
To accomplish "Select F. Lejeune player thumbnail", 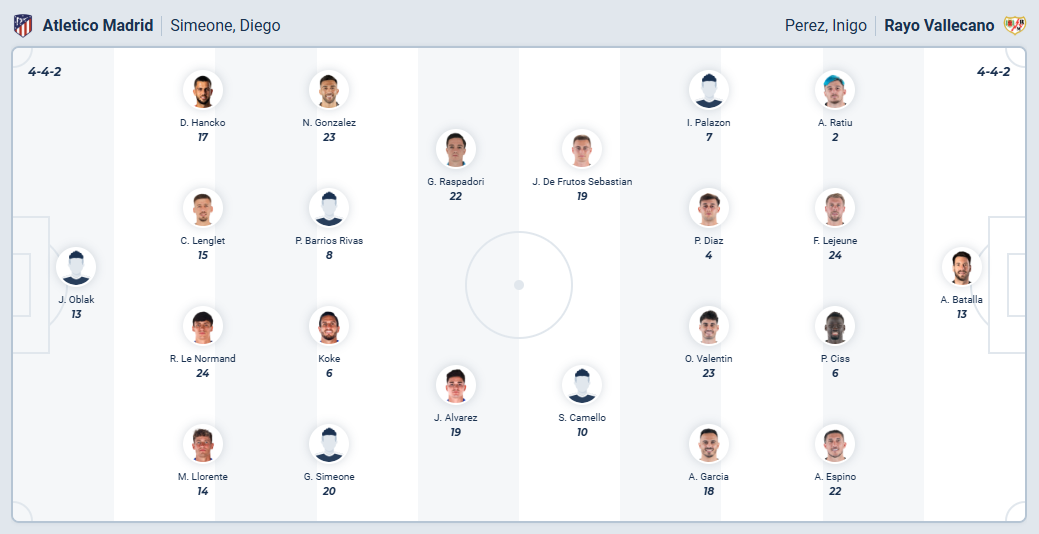I will [834, 208].
